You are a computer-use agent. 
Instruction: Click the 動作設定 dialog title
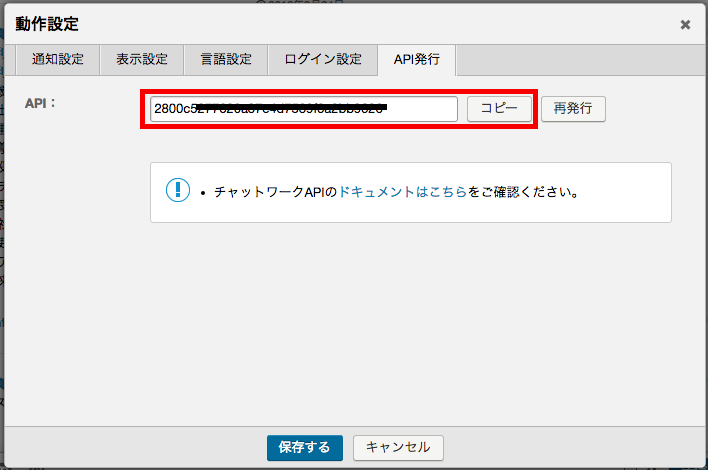[x=47, y=23]
